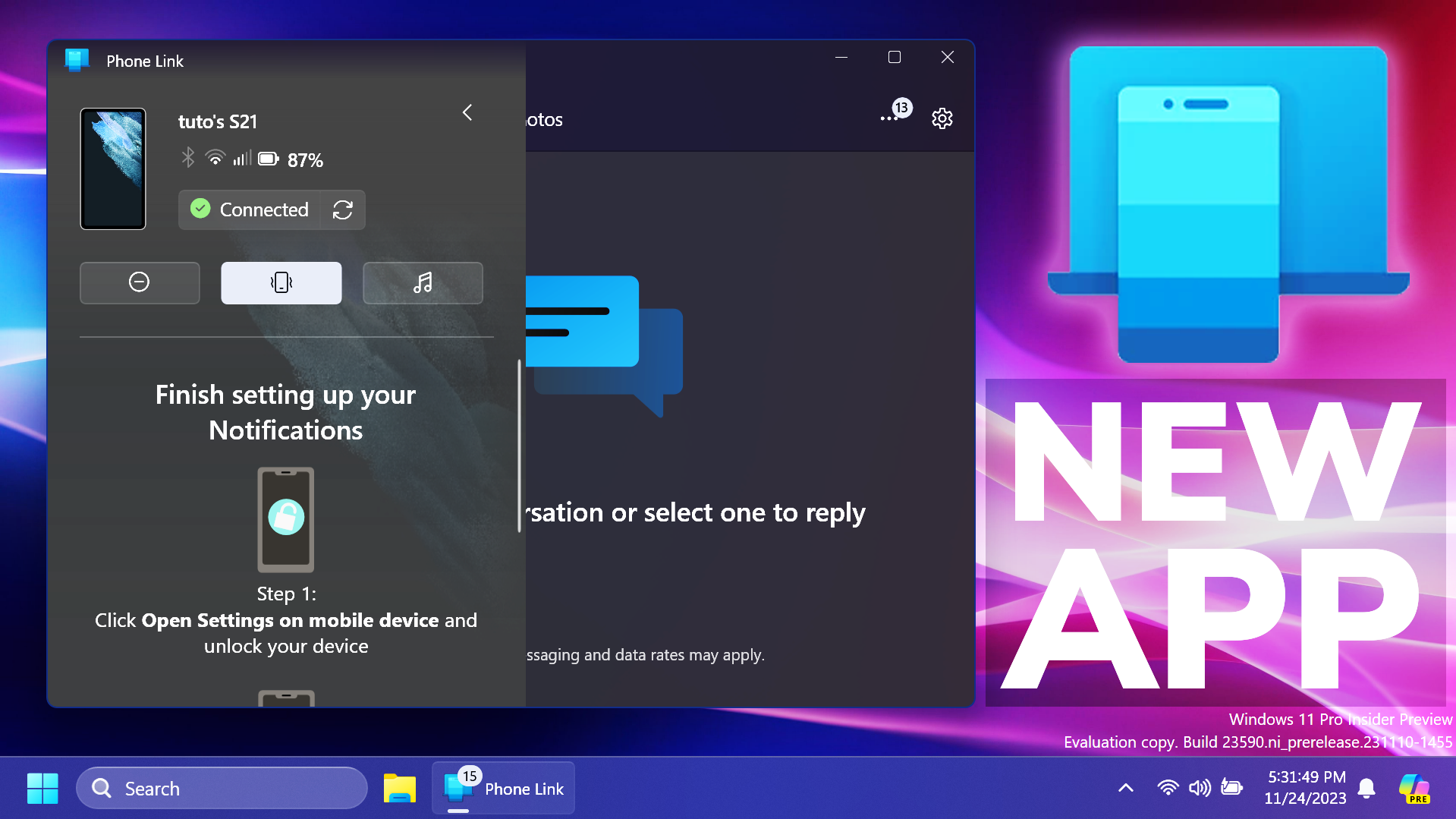
Task: Open the Start menu
Action: pos(42,788)
